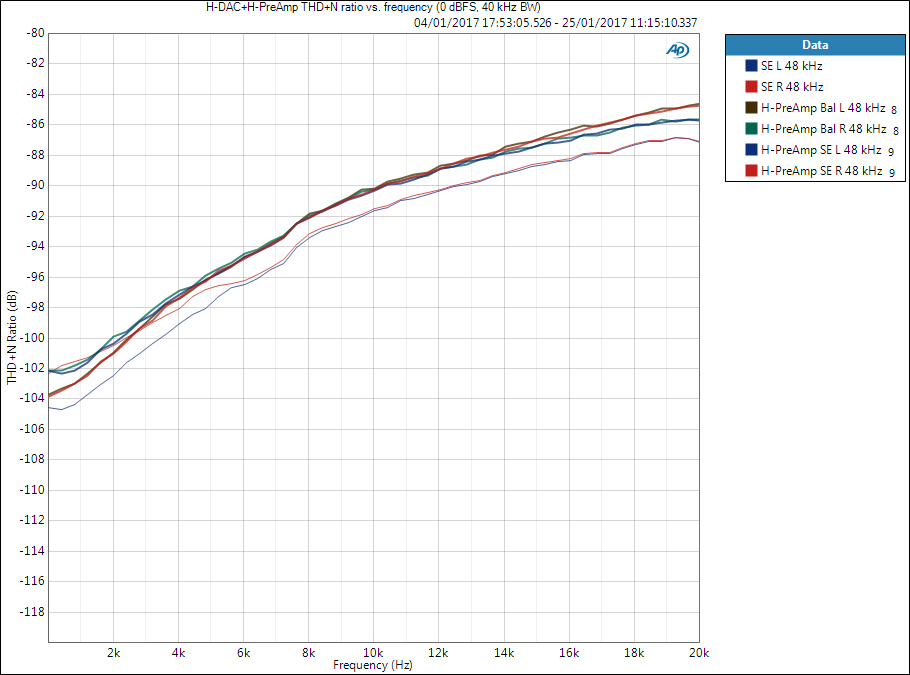This screenshot has height=675, width=910.
Task: Click the "2k" frequency axis label
Action: (113, 653)
